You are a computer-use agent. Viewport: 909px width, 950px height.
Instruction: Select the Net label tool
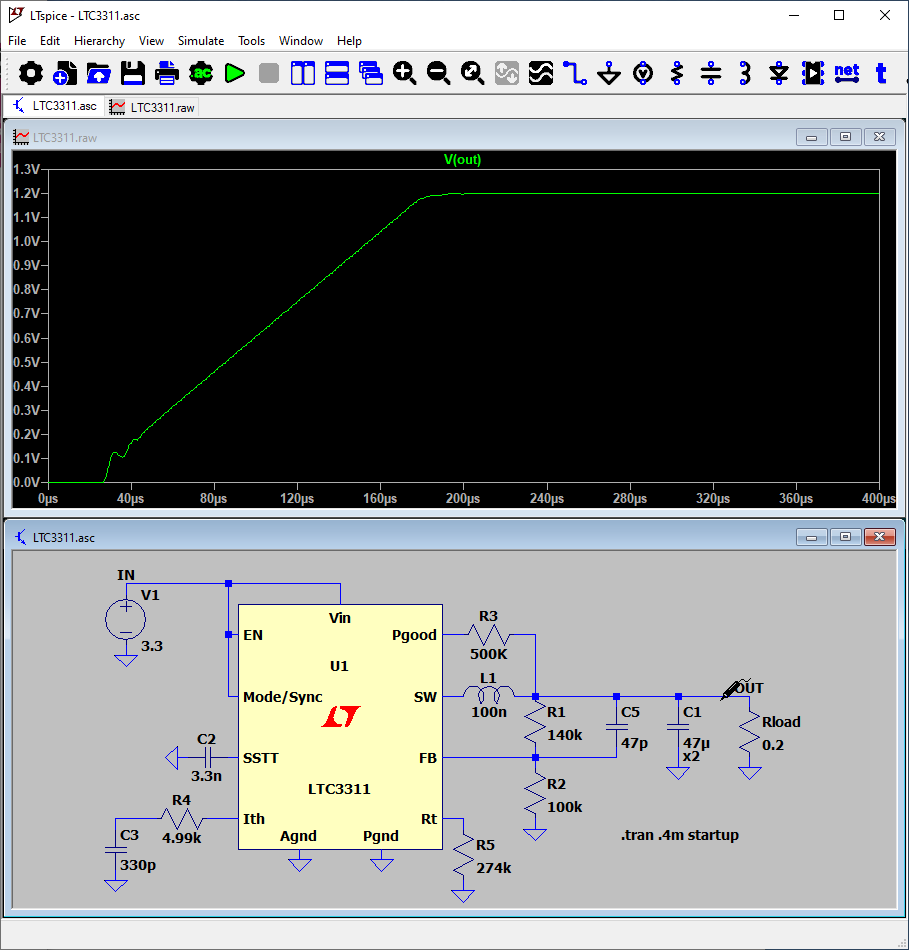(847, 73)
